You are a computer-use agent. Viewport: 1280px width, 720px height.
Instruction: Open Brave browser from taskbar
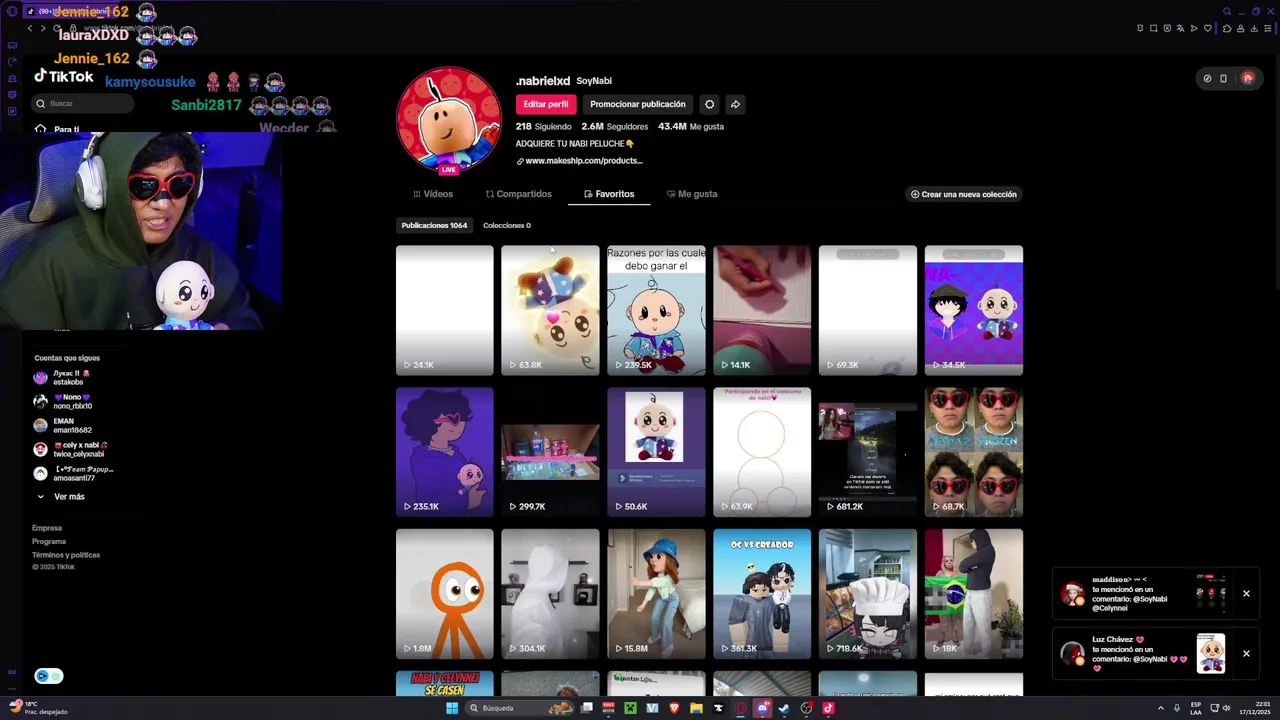pyautogui.click(x=674, y=708)
